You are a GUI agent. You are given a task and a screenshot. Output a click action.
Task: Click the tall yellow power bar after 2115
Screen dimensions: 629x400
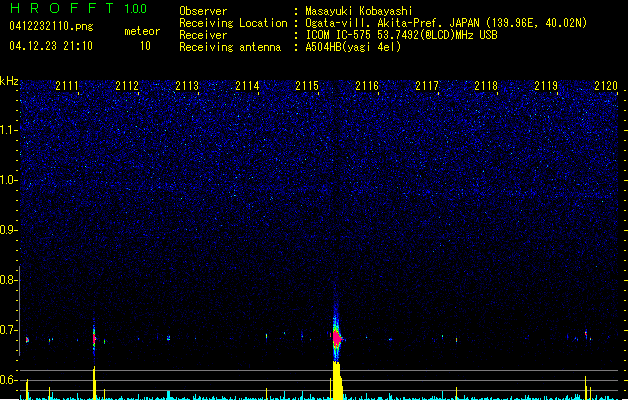[338, 380]
